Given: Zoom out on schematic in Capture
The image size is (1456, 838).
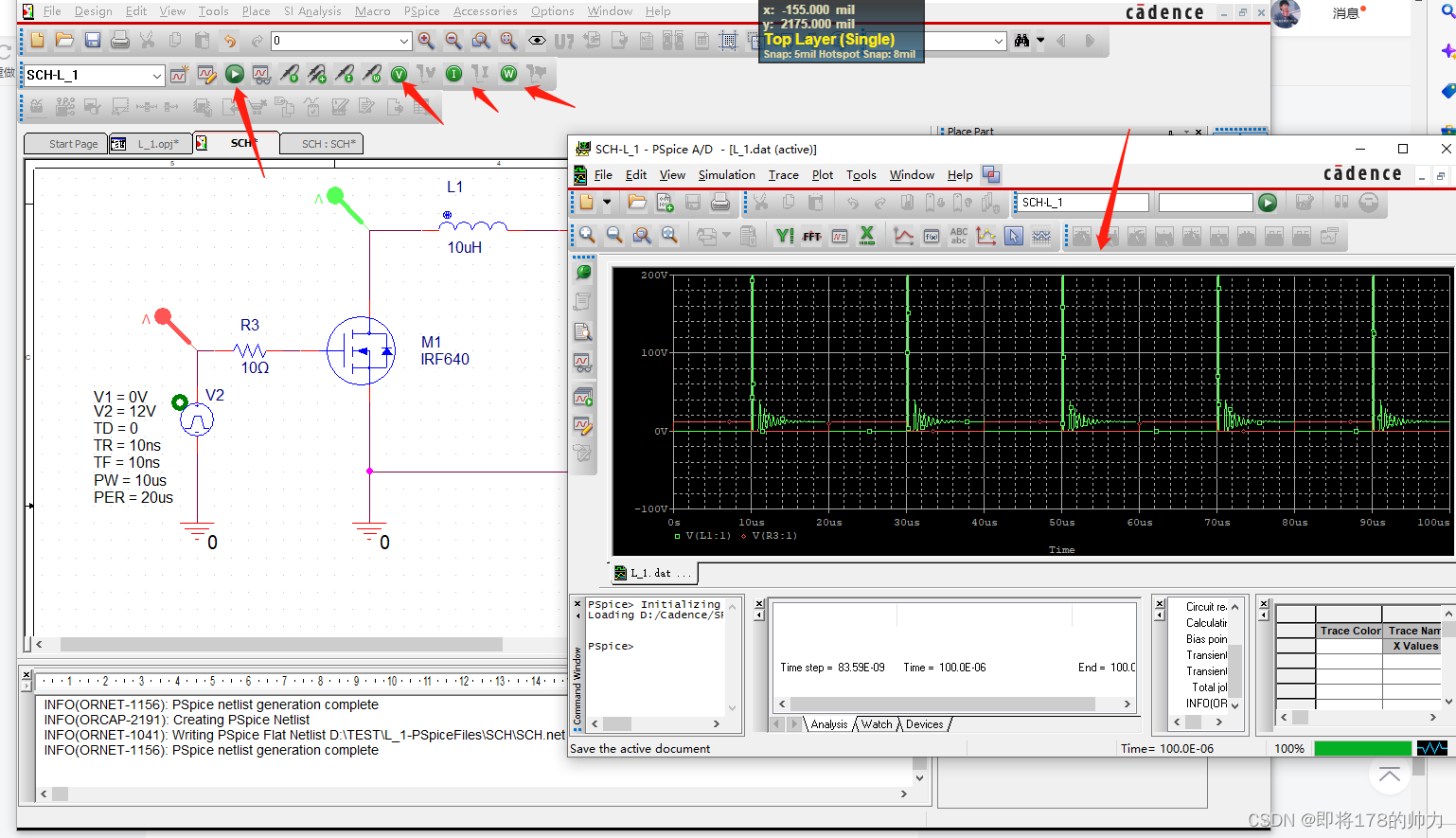Looking at the screenshot, I should [453, 41].
